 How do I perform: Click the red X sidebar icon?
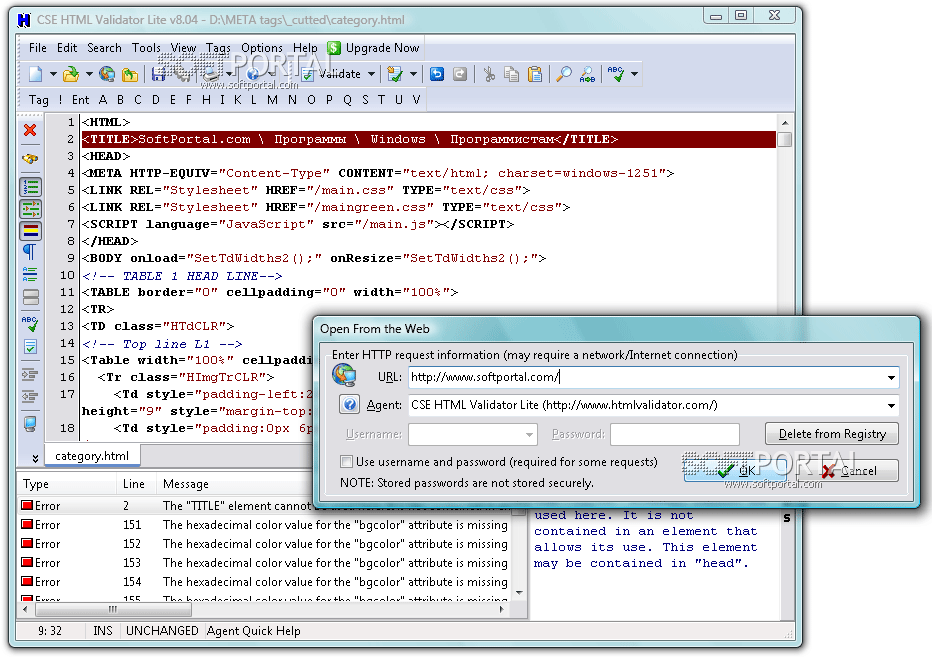pos(30,130)
